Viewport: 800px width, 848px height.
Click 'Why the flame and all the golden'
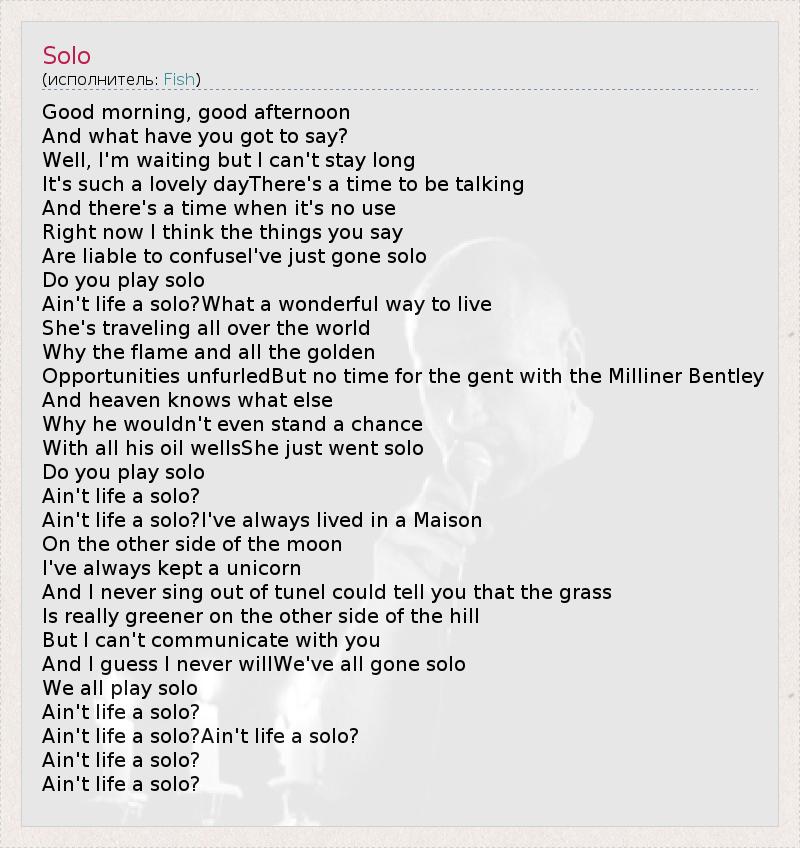pos(209,352)
